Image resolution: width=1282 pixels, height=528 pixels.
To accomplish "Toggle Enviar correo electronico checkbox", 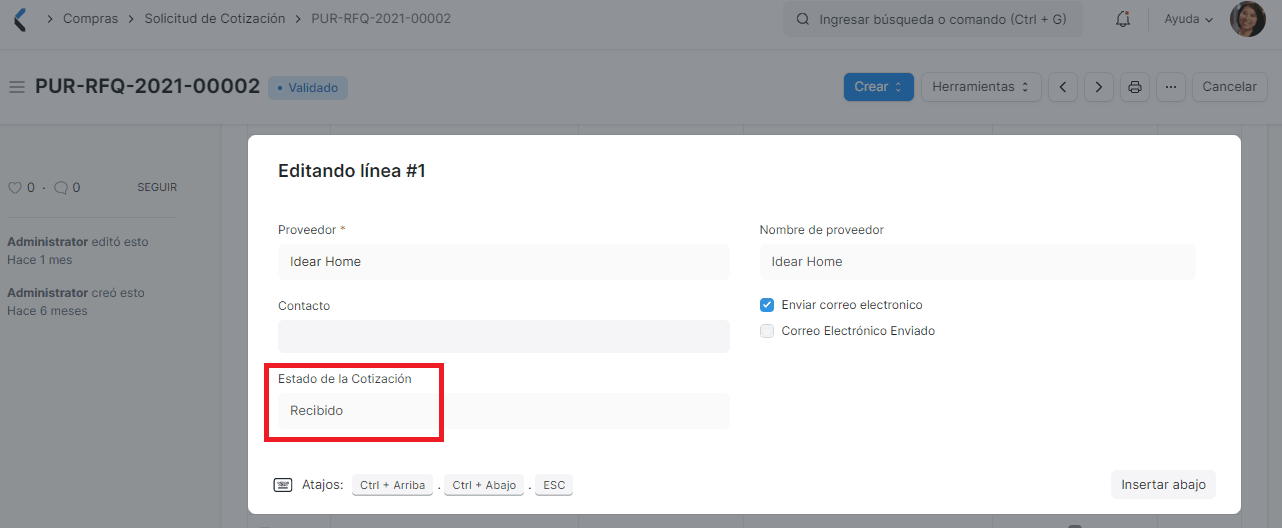I will pos(767,305).
